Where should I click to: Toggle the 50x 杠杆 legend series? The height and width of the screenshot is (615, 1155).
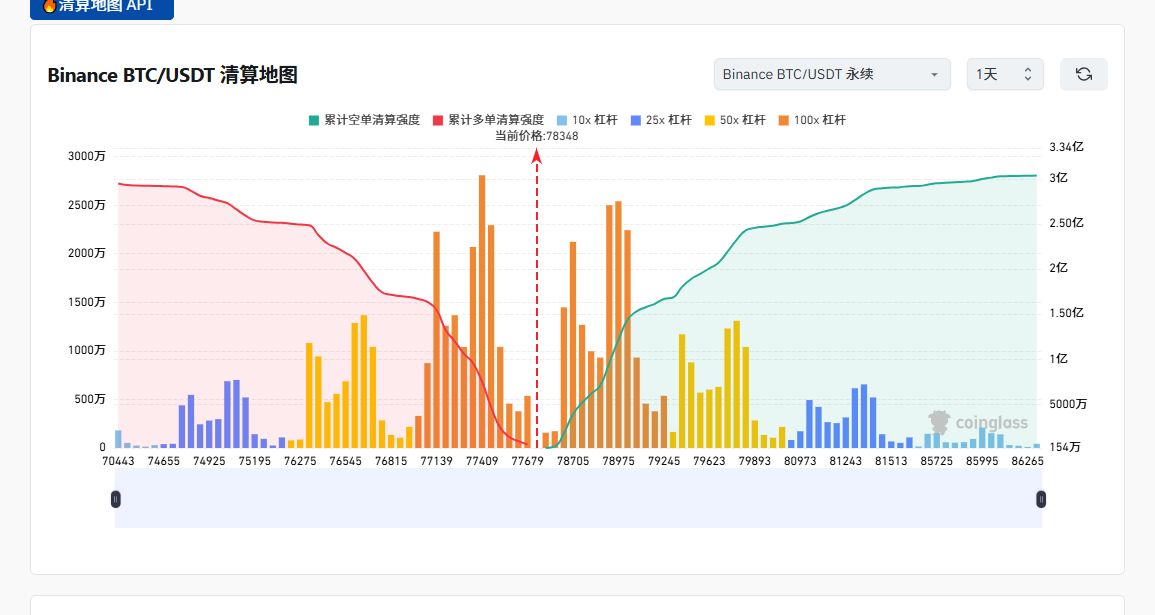click(x=735, y=120)
